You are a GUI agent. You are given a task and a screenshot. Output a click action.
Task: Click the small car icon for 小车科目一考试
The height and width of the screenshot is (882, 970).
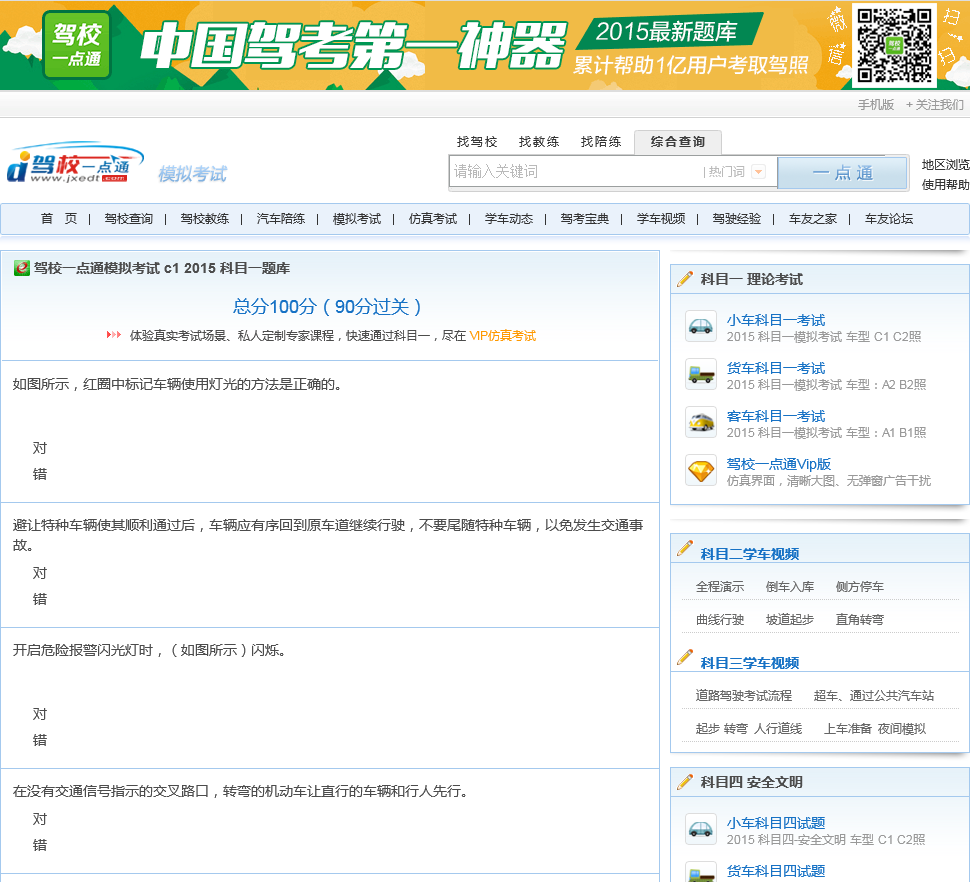point(701,326)
